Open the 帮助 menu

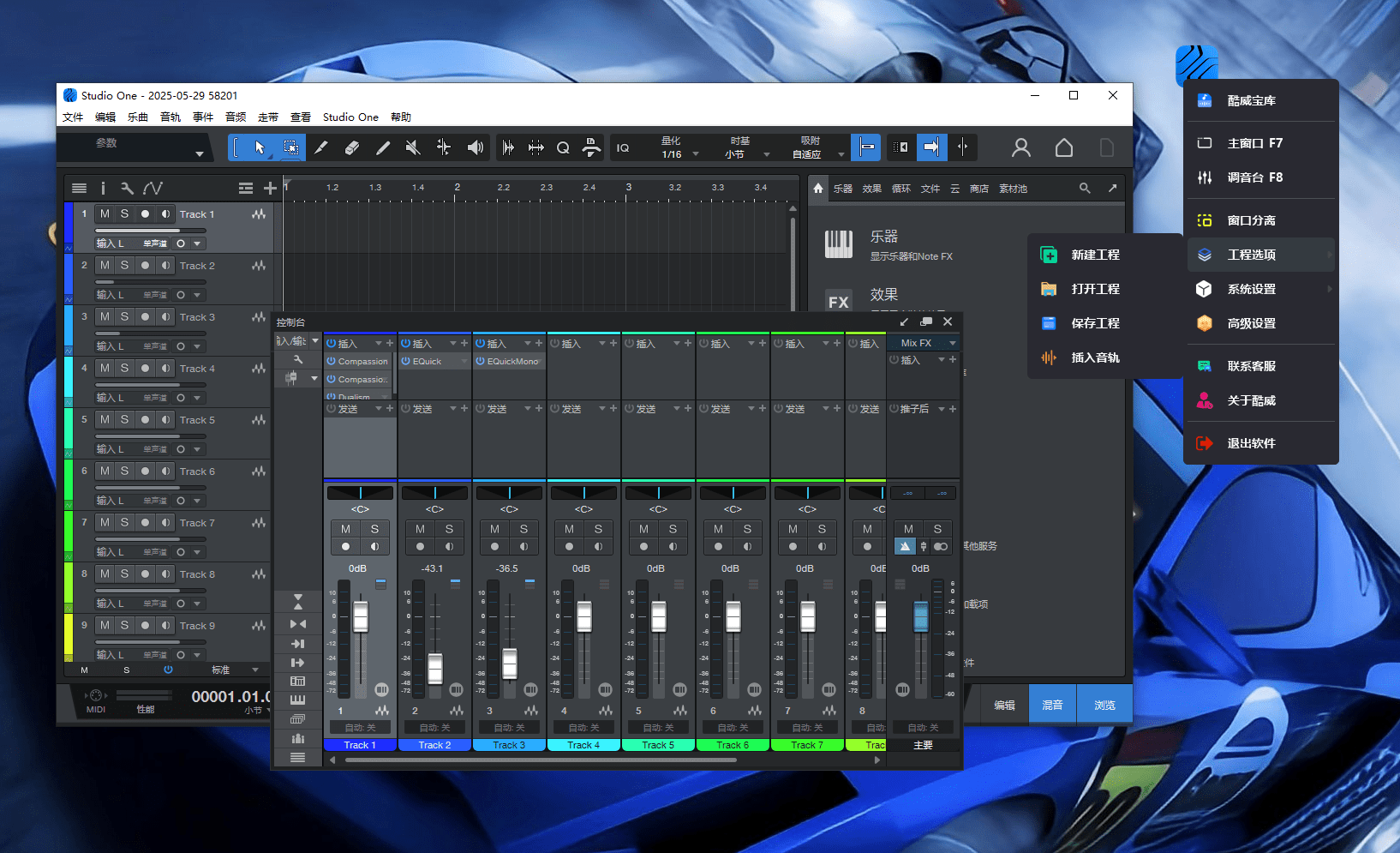click(401, 117)
